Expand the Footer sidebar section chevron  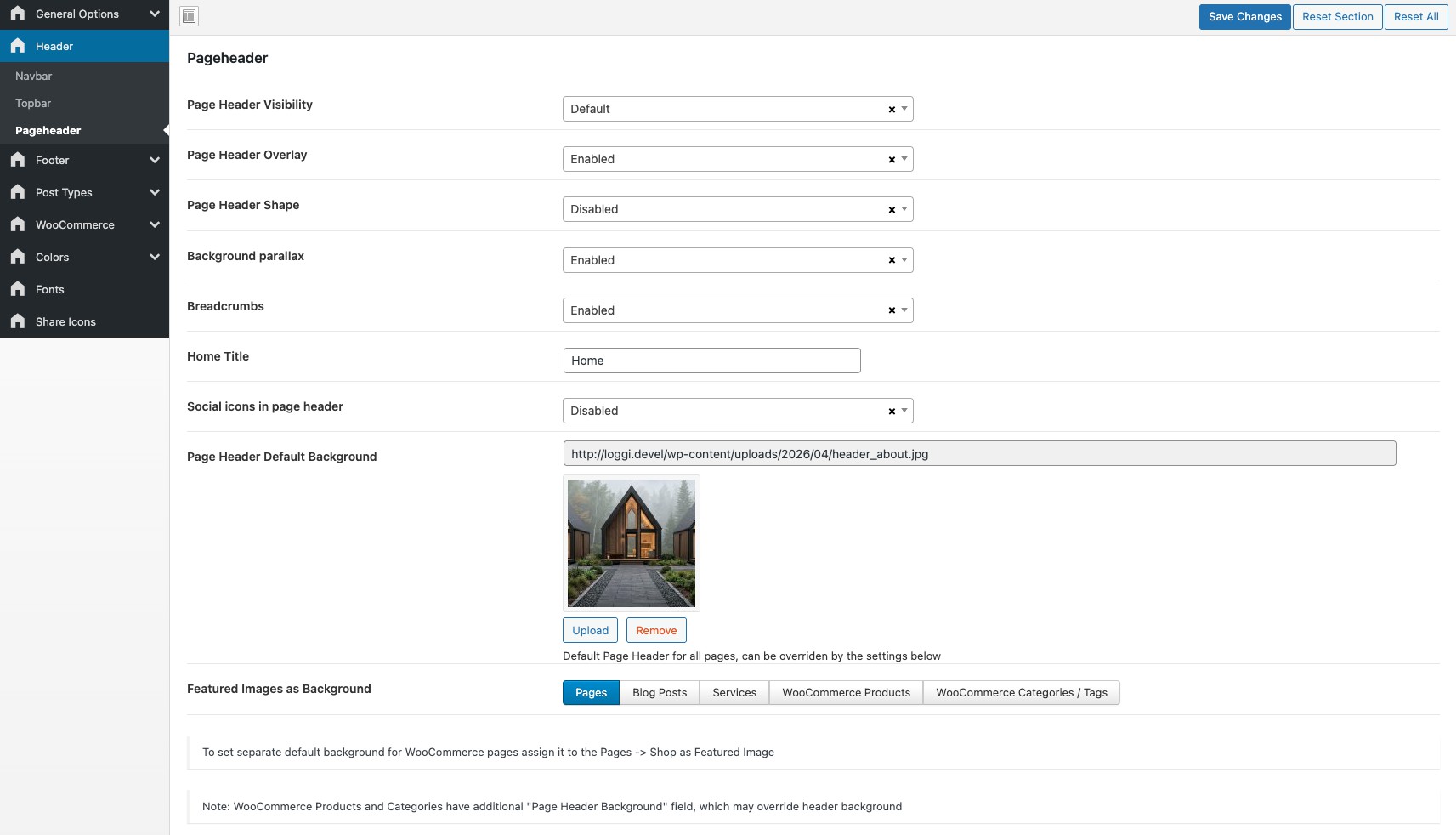click(x=155, y=160)
